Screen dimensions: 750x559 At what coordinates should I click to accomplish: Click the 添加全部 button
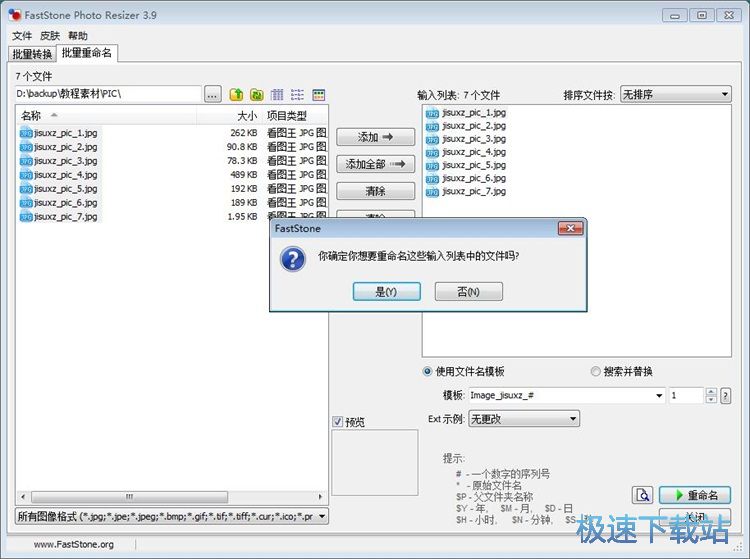375,164
